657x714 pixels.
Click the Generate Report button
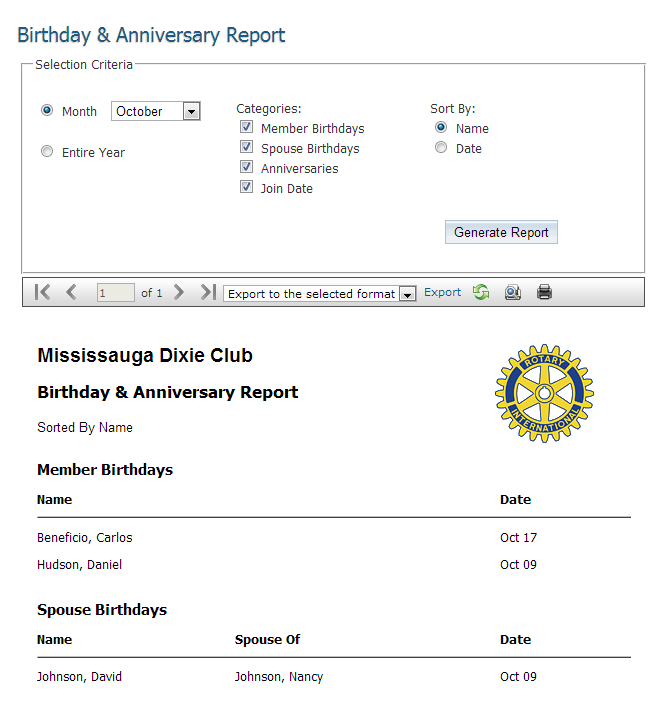tap(501, 232)
